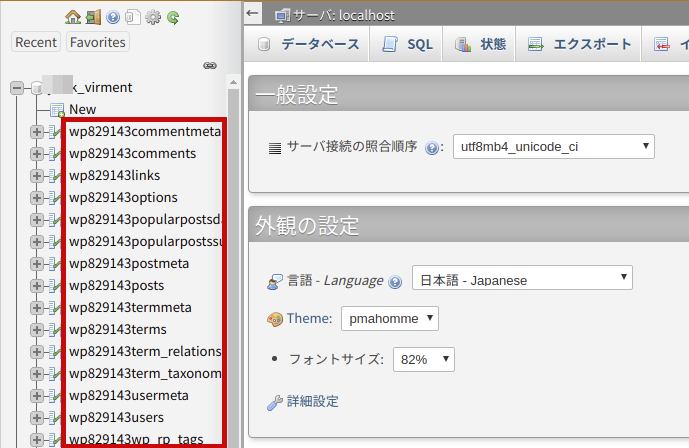689x448 pixels.
Task: Open table wp829143term_relationships
Action: click(x=145, y=351)
